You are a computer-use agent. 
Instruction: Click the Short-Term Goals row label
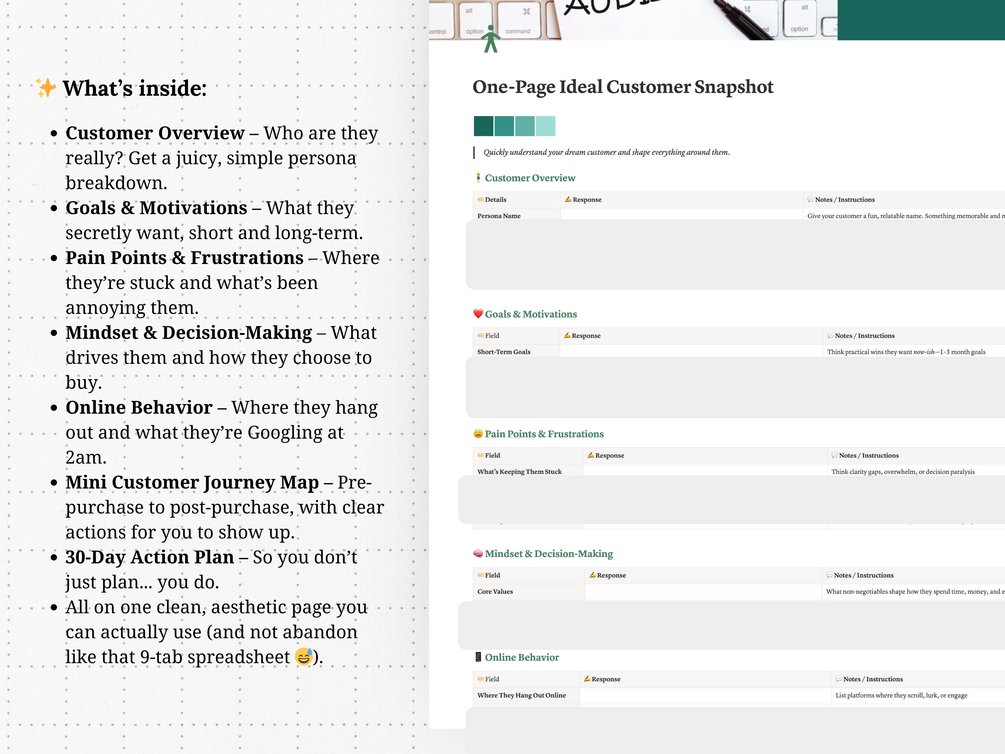click(x=504, y=351)
